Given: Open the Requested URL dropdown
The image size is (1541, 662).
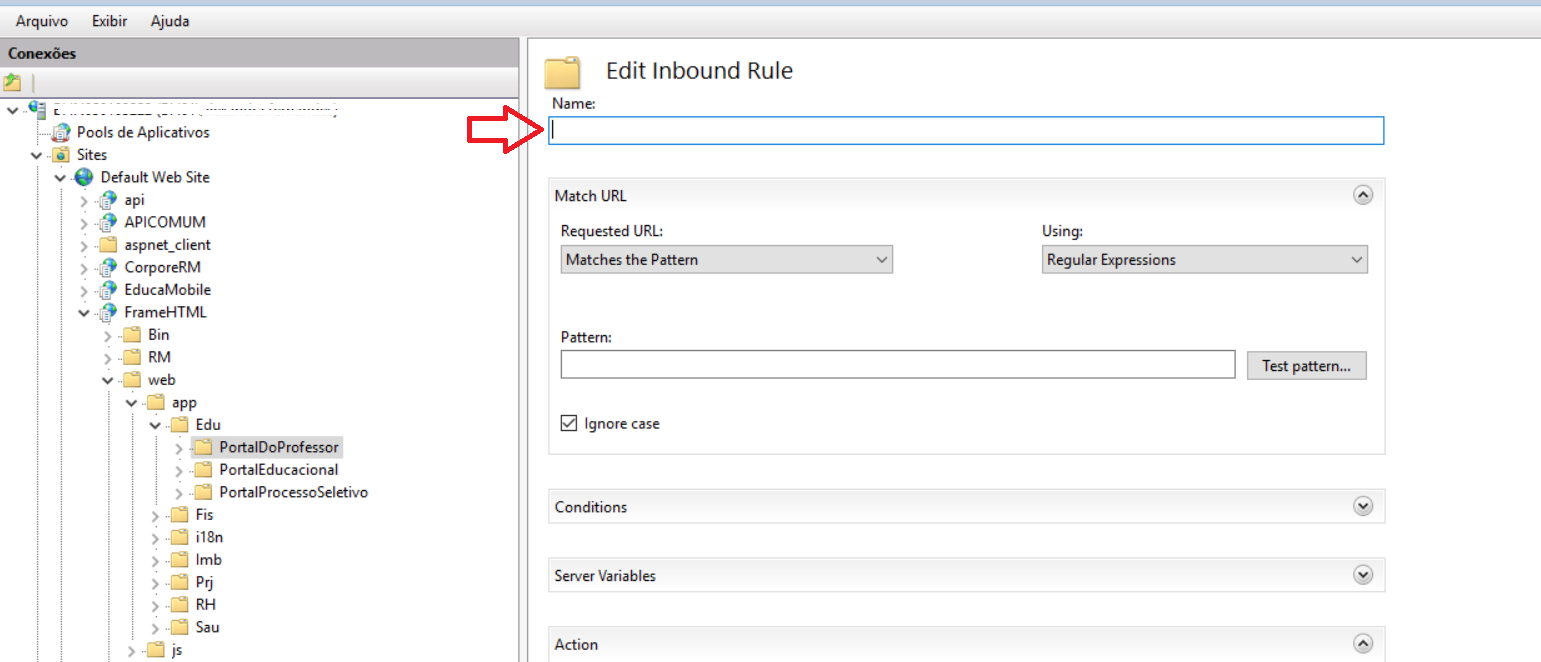Looking at the screenshot, I should click(726, 260).
